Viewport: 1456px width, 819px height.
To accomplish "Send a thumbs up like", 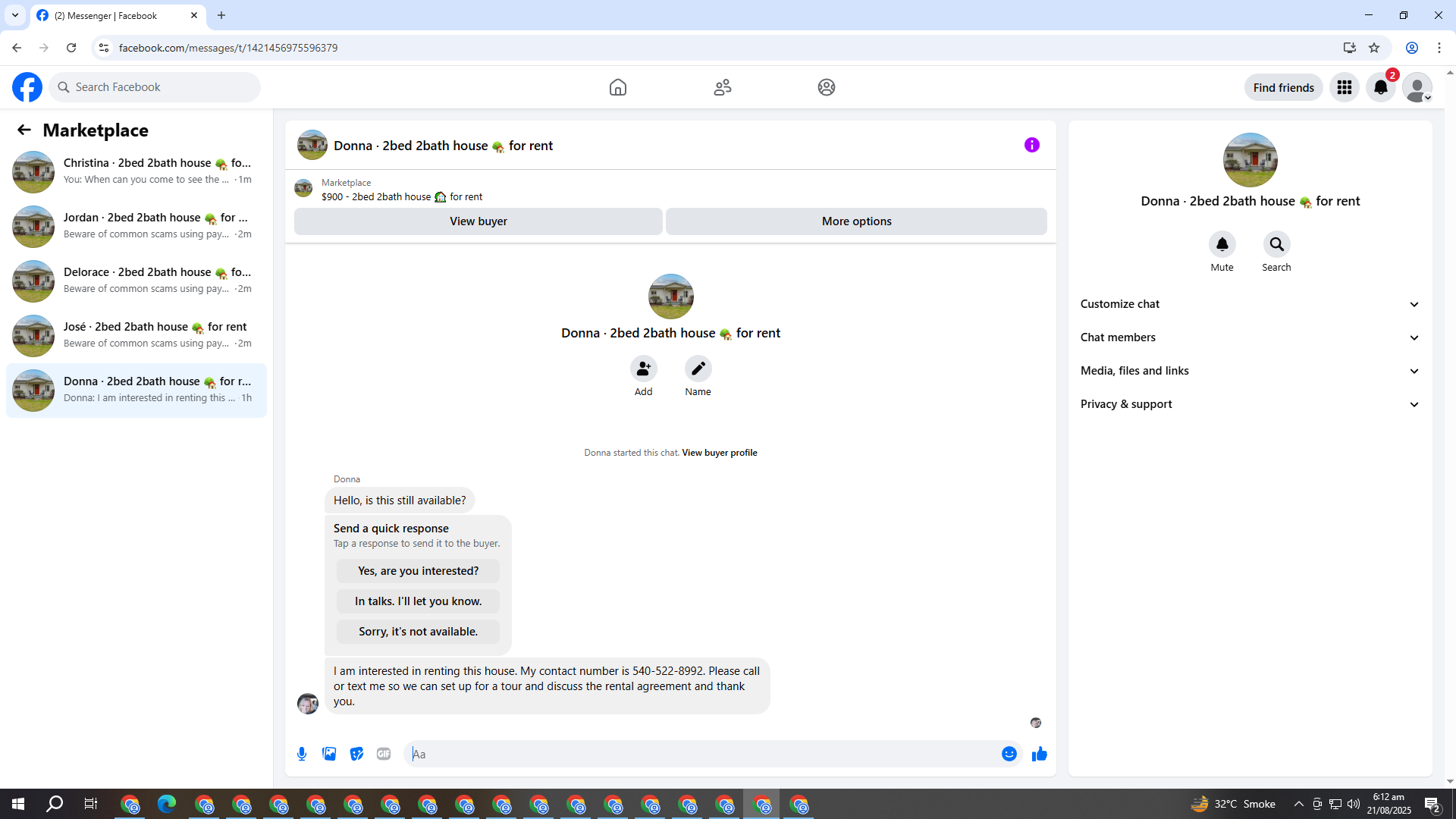I will (1039, 754).
